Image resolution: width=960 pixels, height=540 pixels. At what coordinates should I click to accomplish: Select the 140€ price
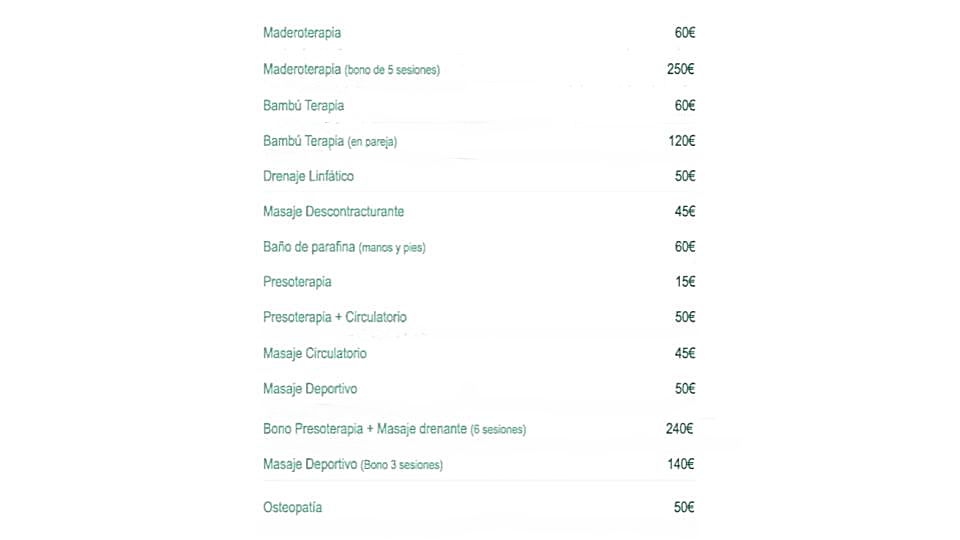point(680,464)
